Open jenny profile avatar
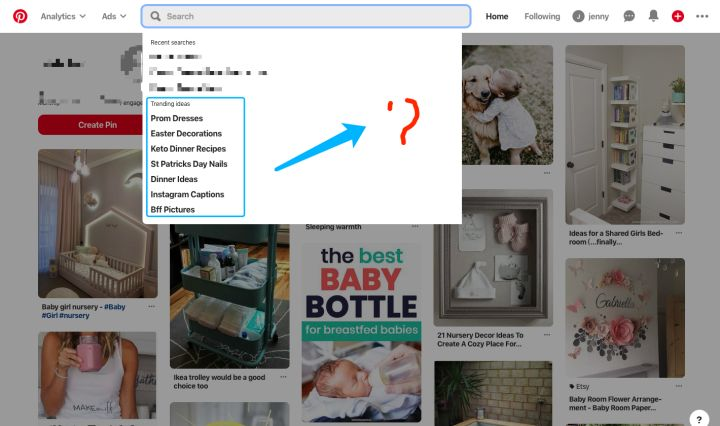This screenshot has height=426, width=720. click(x=579, y=16)
